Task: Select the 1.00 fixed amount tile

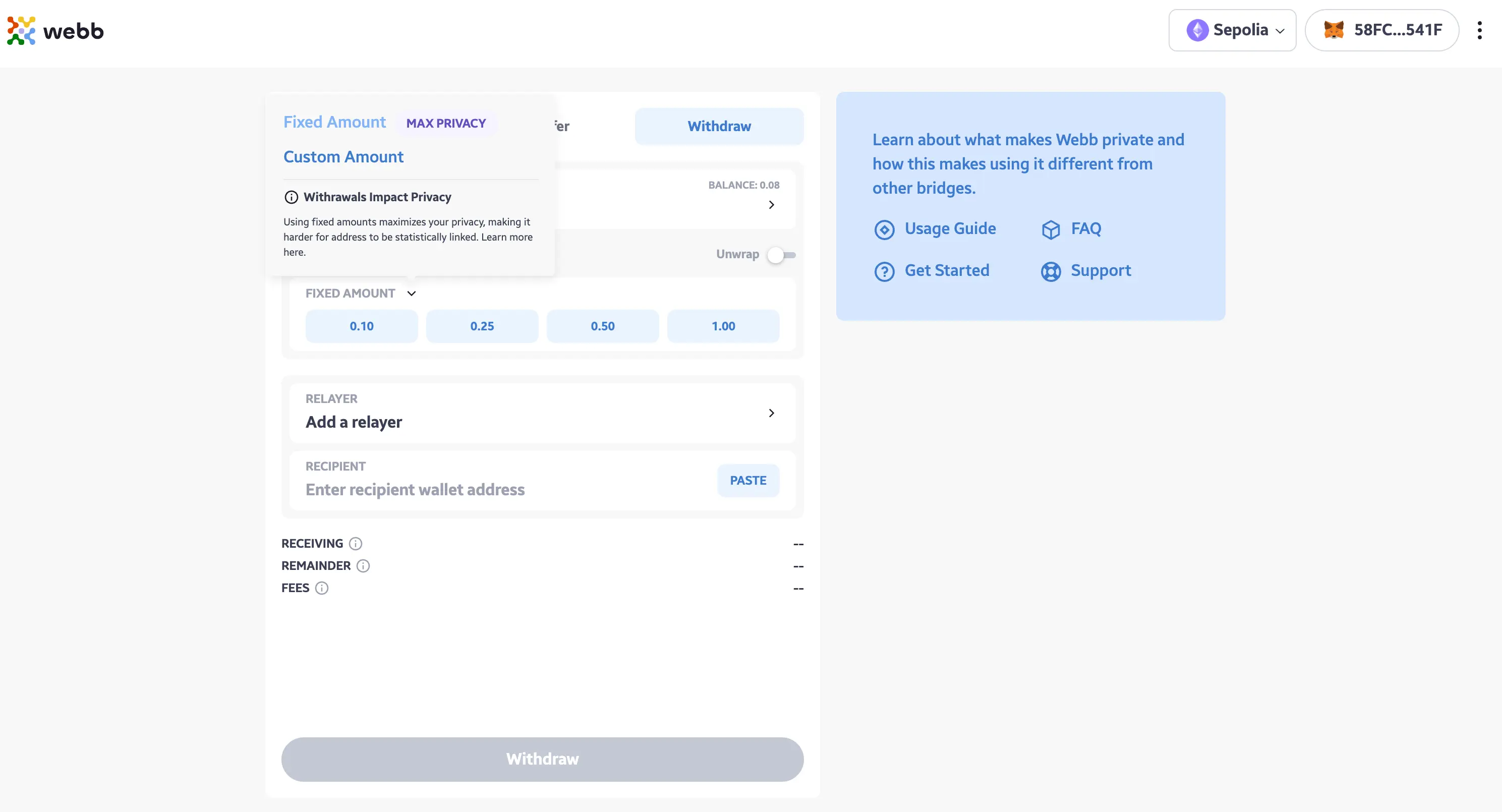Action: click(723, 325)
